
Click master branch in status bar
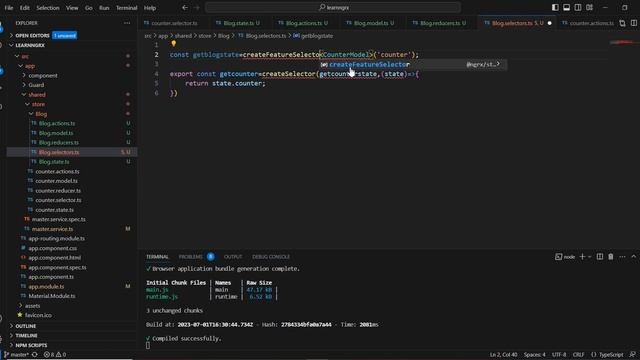[17, 355]
